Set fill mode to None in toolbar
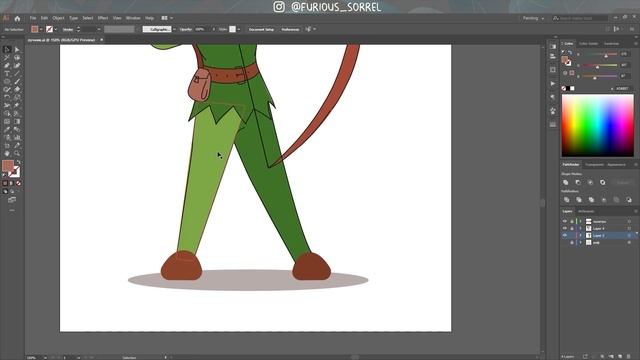 [x=18, y=184]
